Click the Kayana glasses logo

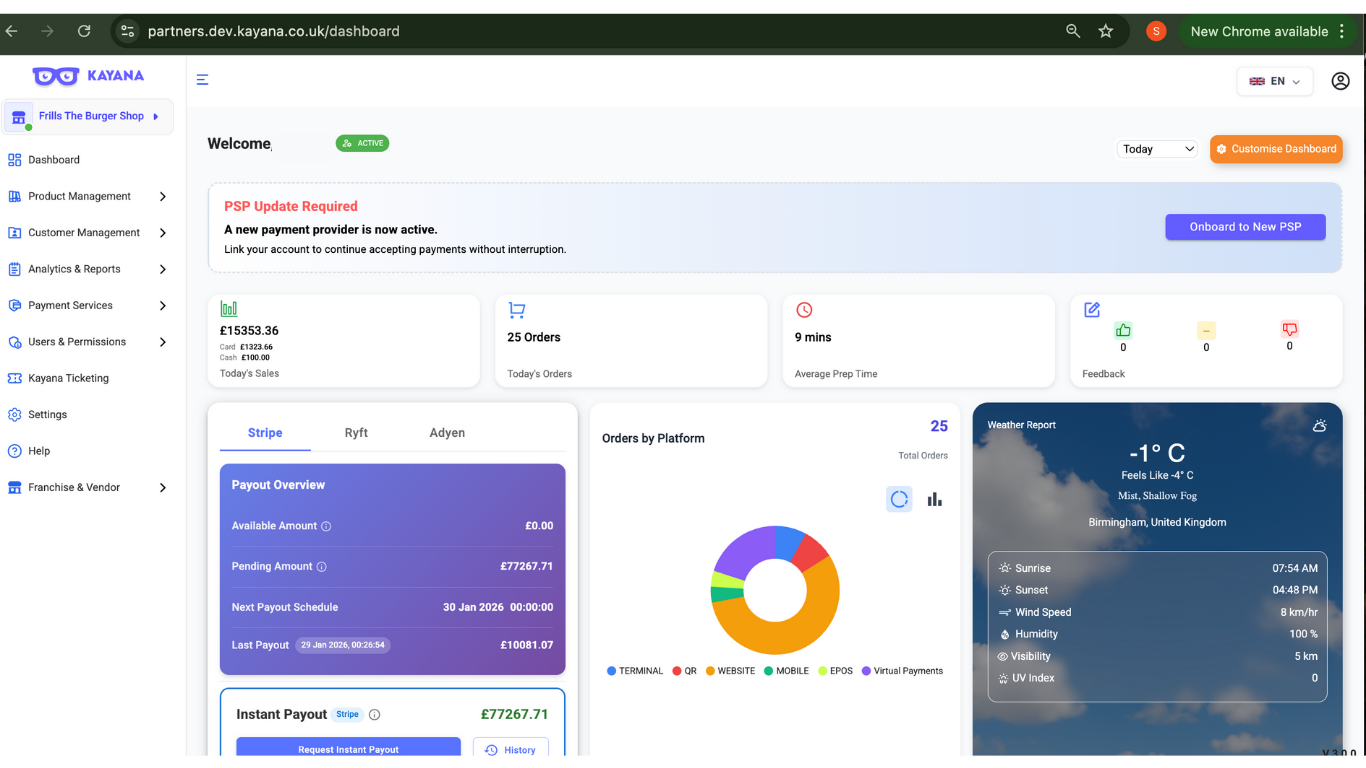pos(56,76)
